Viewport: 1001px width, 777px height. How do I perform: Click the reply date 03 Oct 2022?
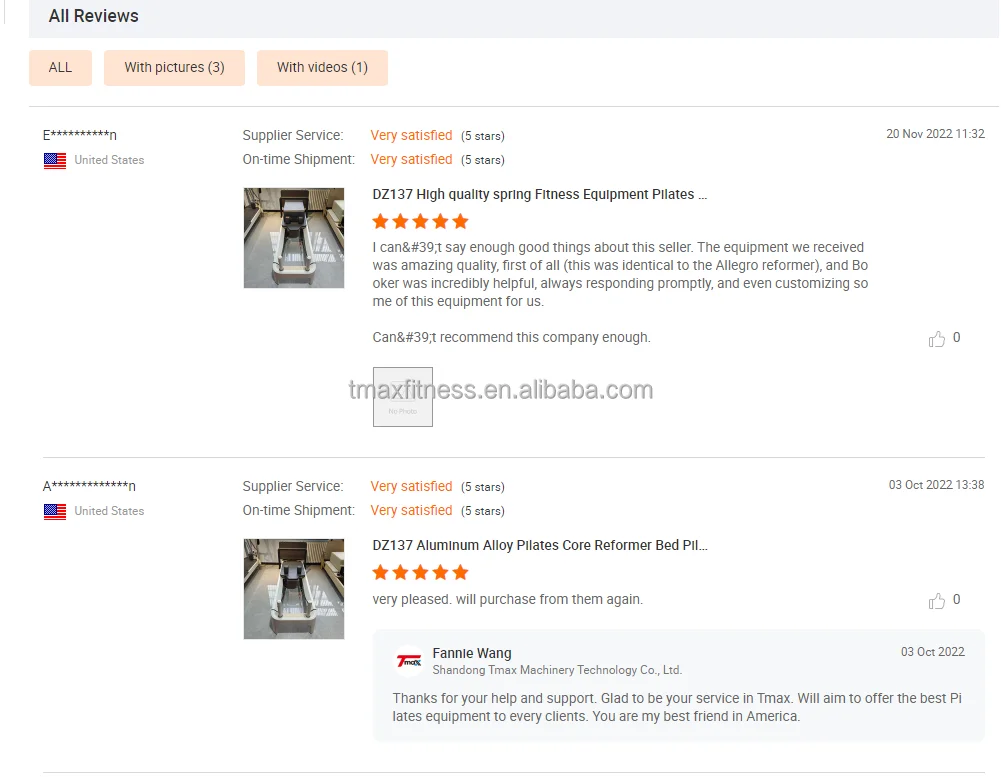pos(933,652)
